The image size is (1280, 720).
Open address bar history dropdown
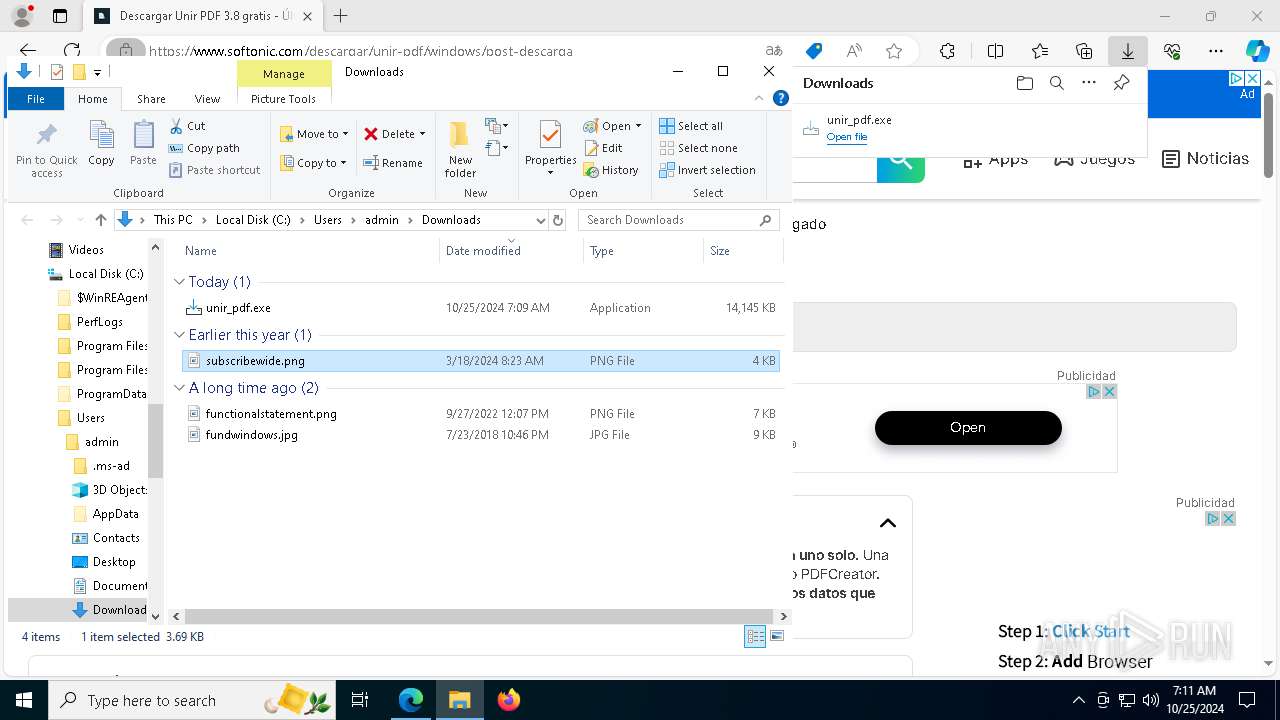click(540, 220)
